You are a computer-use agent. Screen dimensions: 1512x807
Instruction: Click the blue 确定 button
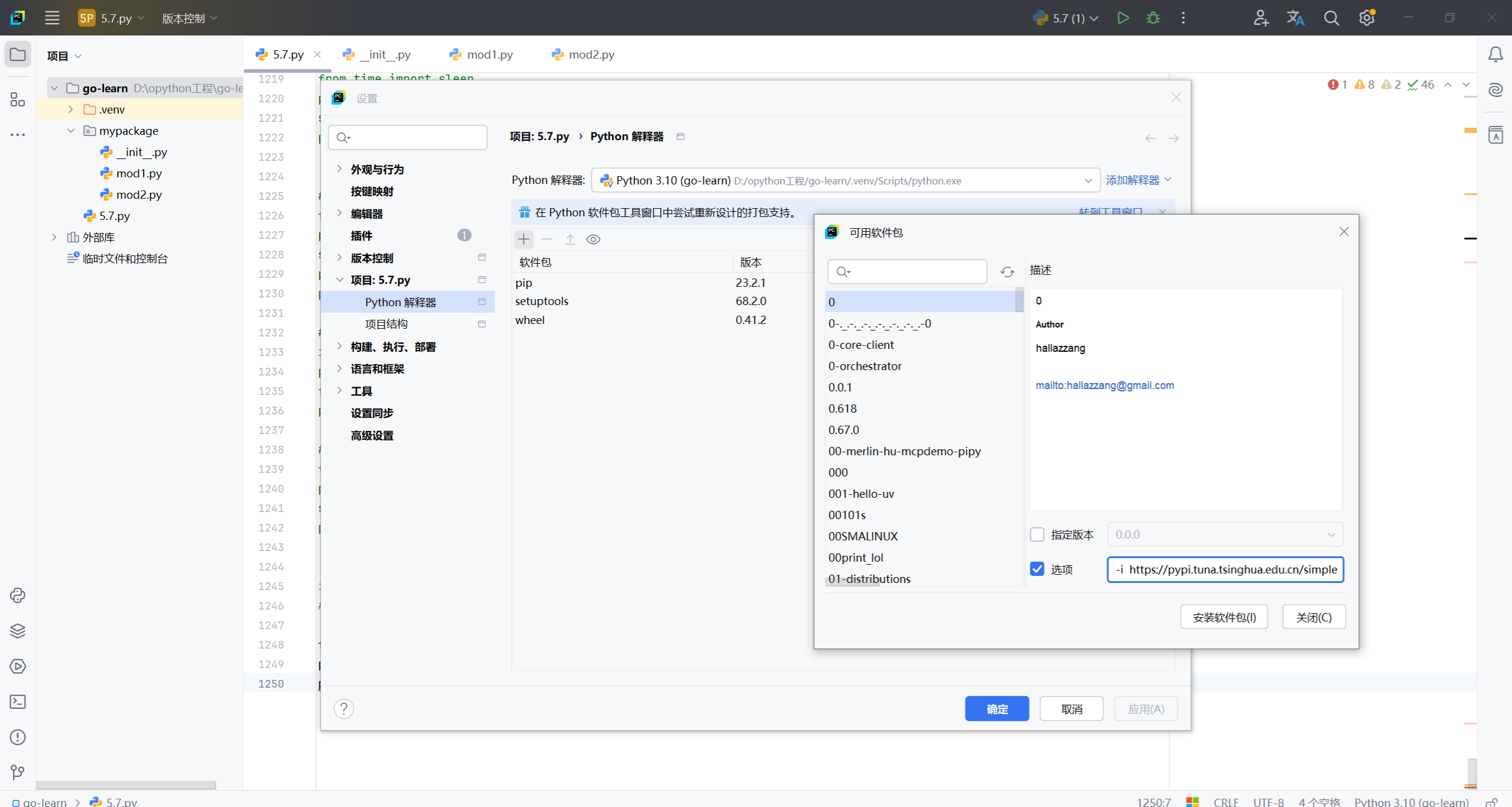997,709
